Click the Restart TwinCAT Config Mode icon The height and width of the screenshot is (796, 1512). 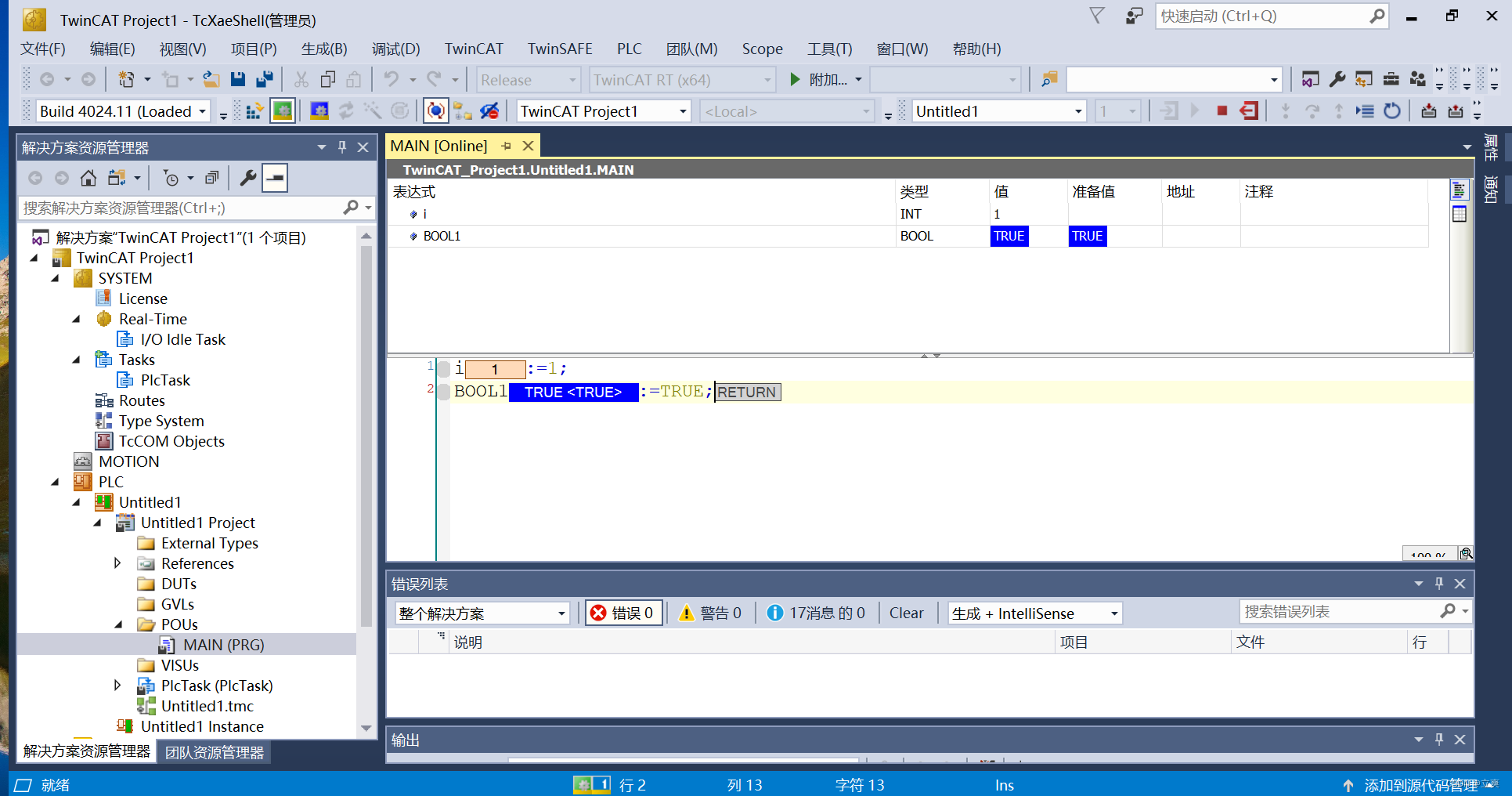(x=319, y=111)
